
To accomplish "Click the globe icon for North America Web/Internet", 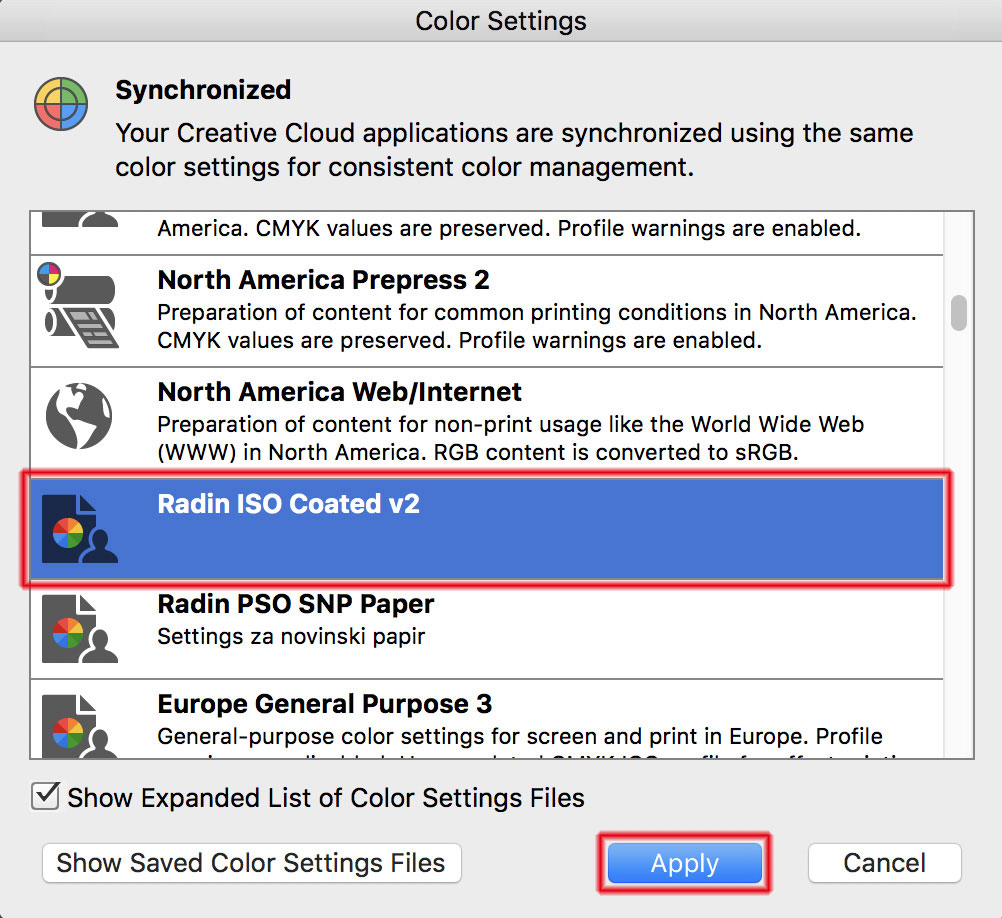I will (79, 416).
